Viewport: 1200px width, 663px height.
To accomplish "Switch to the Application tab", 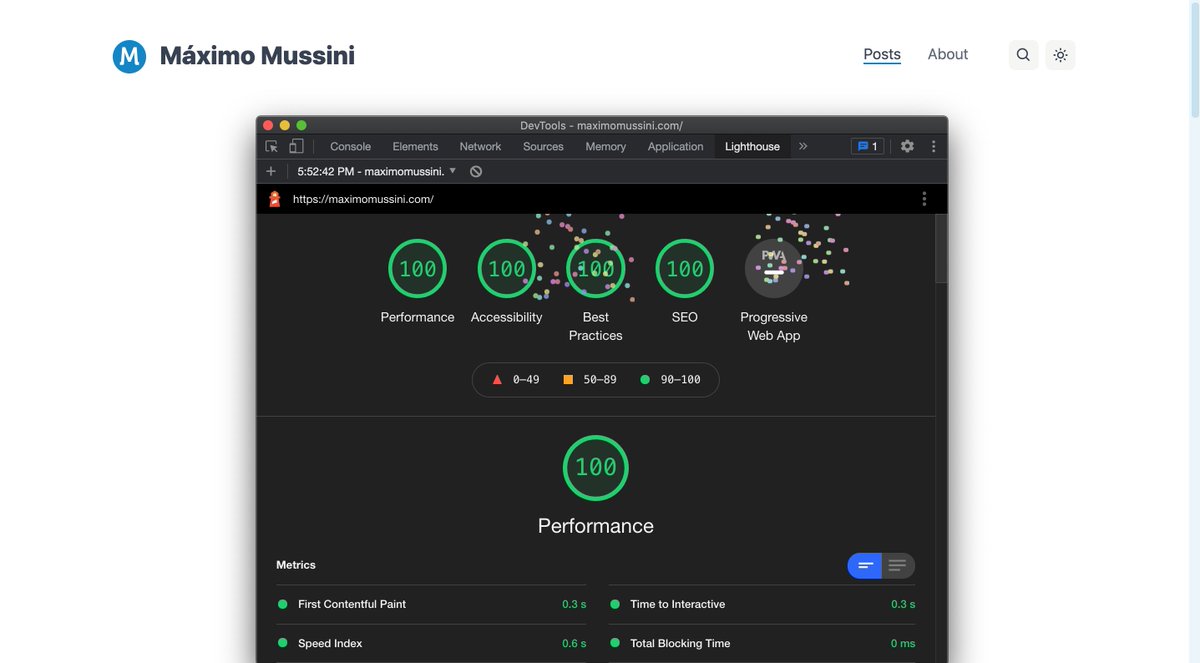I will click(x=675, y=146).
